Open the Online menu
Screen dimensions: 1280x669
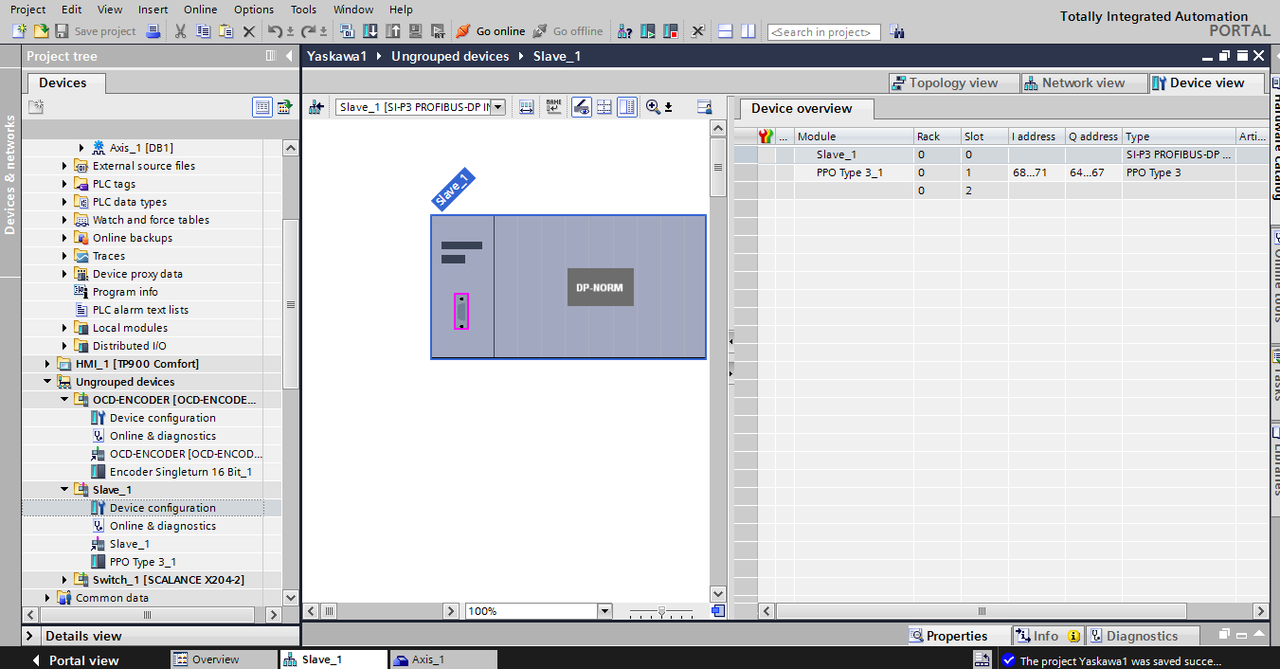pyautogui.click(x=201, y=9)
